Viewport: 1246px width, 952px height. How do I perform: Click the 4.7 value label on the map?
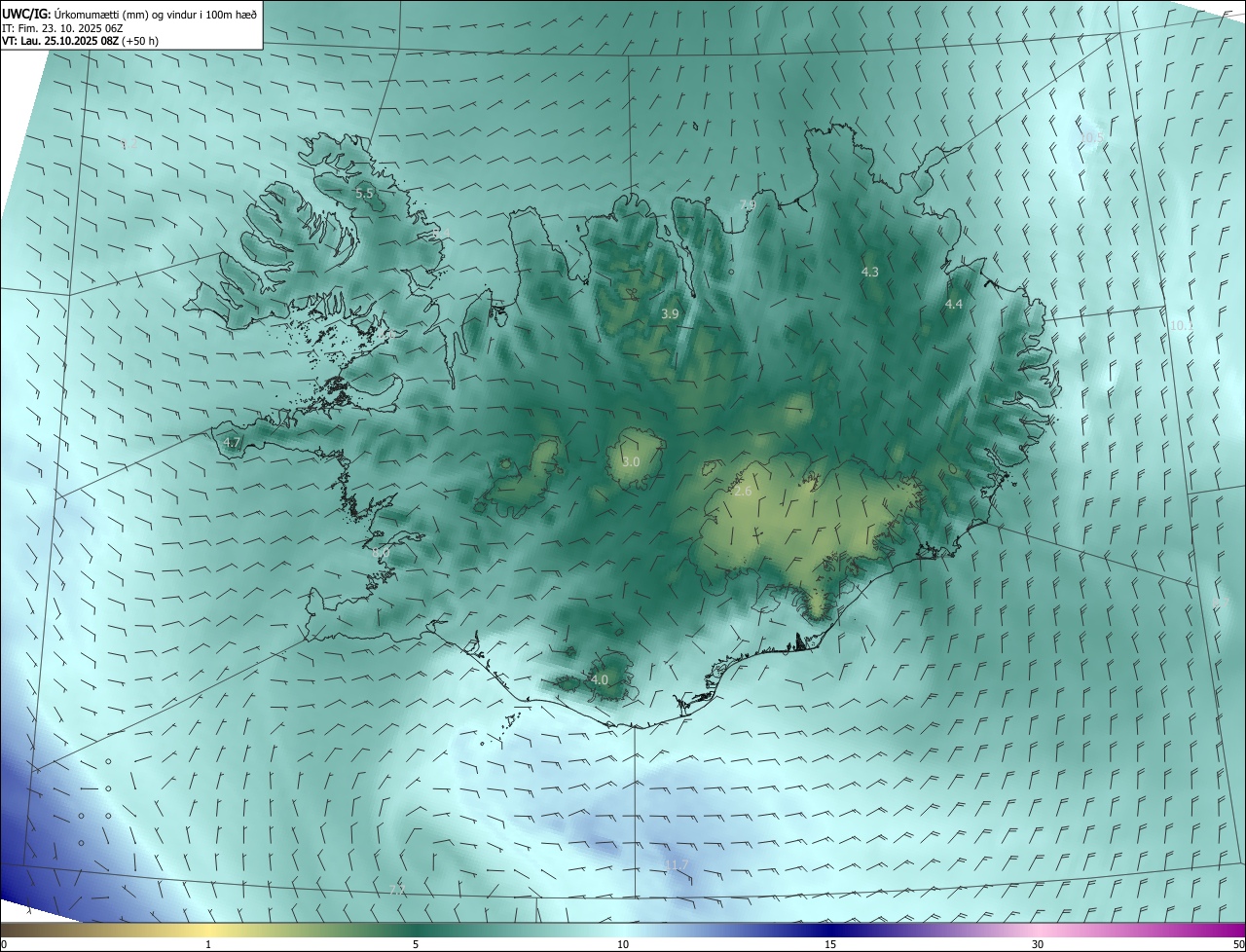232,443
